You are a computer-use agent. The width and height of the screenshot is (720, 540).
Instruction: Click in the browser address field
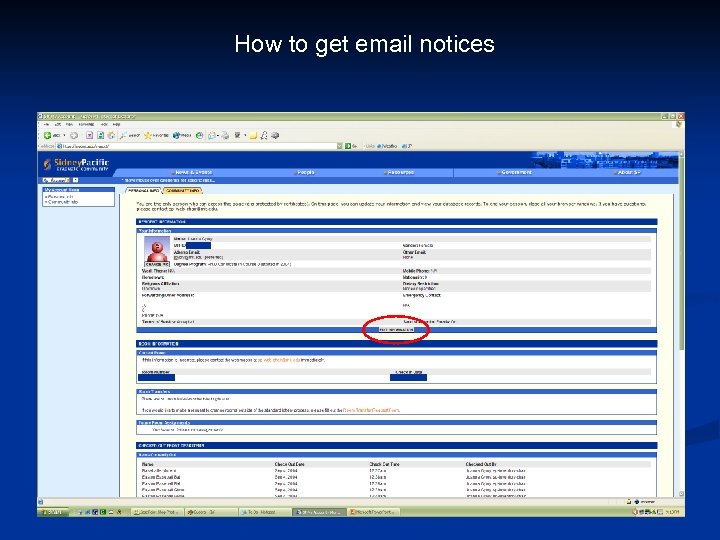[x=197, y=146]
